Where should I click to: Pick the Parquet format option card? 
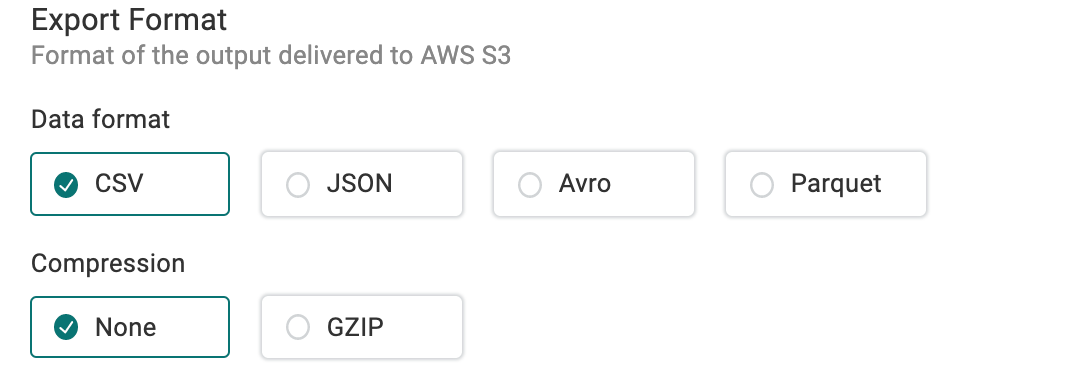826,184
